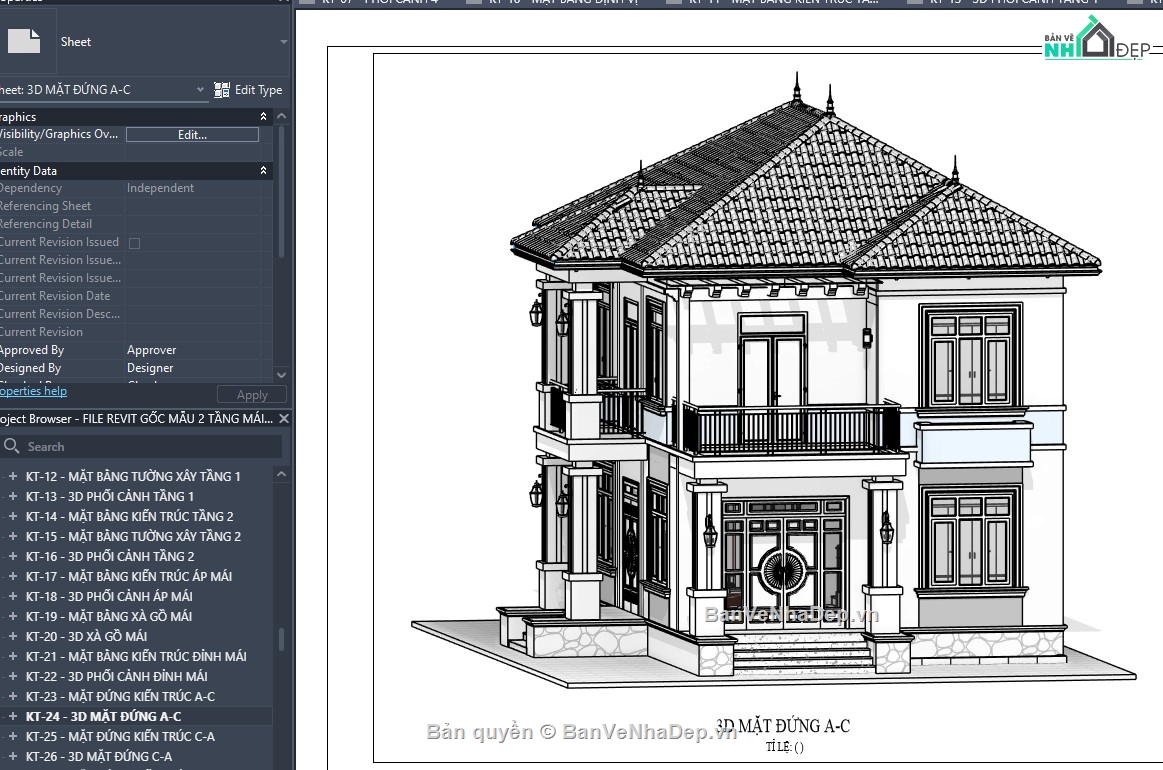This screenshot has height=770, width=1163.
Task: Click the search magnifier icon
Action: [11, 446]
